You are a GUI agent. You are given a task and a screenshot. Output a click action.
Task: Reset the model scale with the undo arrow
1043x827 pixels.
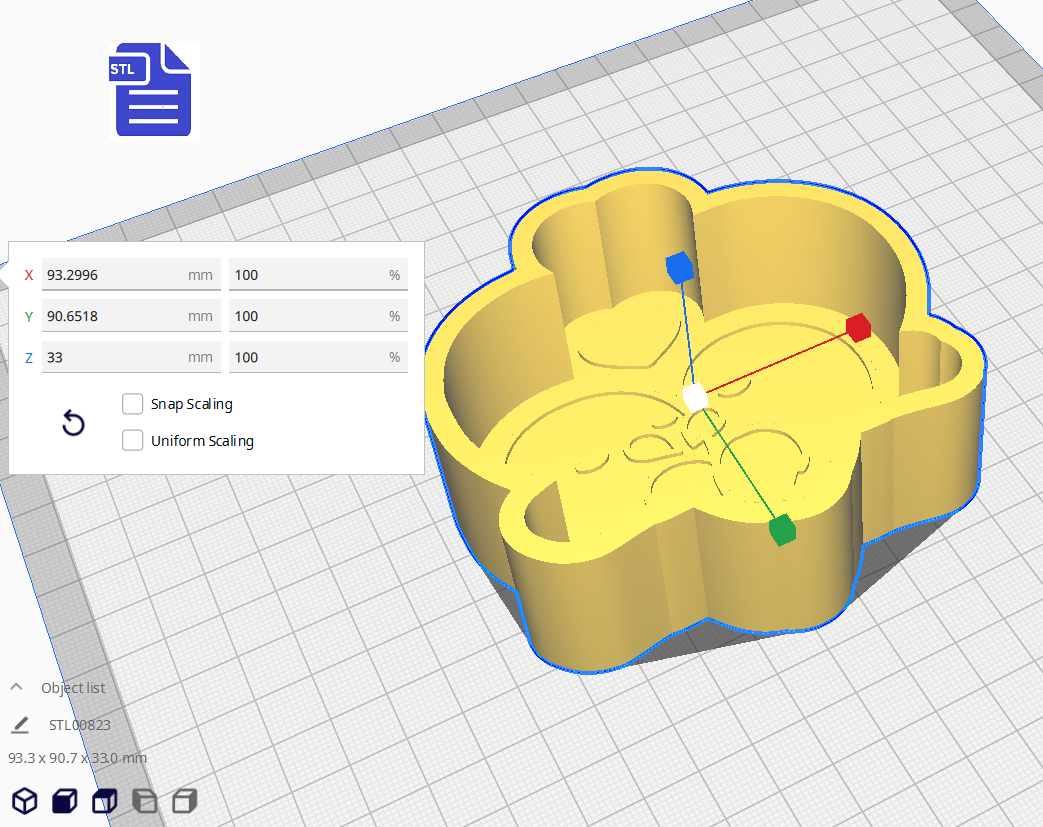pos(73,423)
